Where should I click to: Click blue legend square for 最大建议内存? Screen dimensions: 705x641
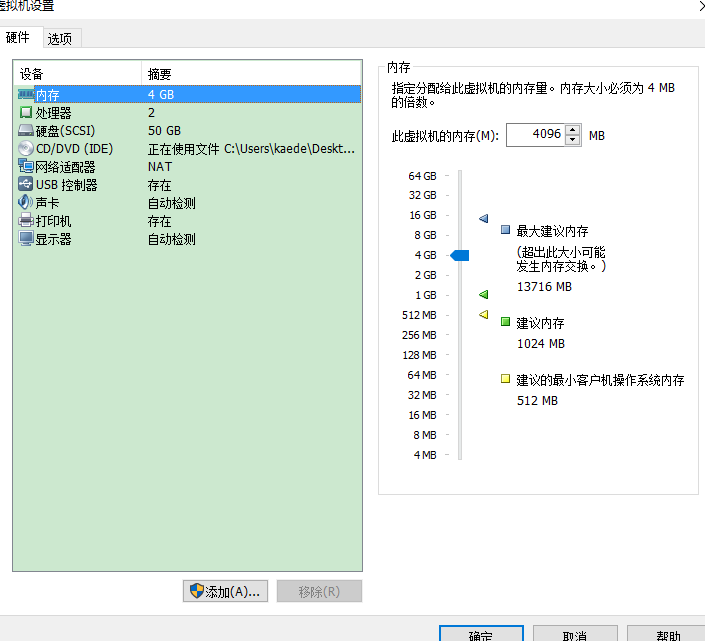pos(505,230)
